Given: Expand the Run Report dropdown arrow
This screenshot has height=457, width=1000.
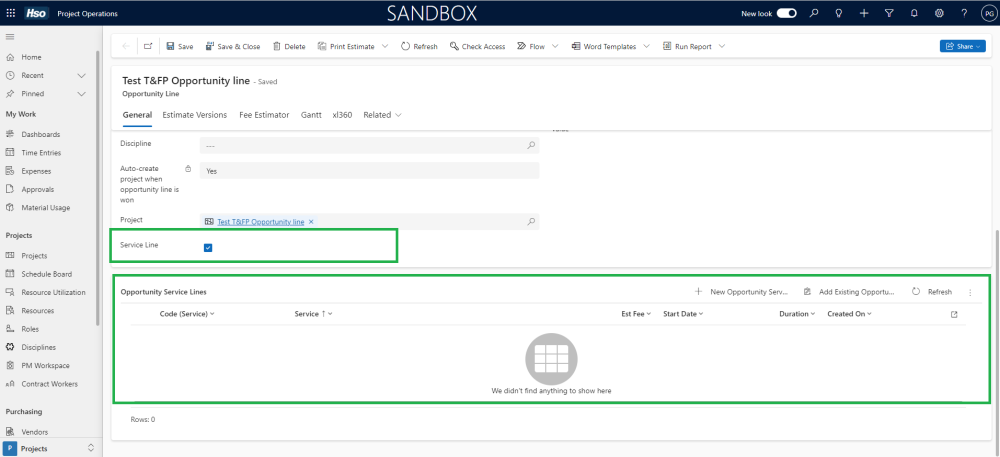Looking at the screenshot, I should pyautogui.click(x=722, y=47).
